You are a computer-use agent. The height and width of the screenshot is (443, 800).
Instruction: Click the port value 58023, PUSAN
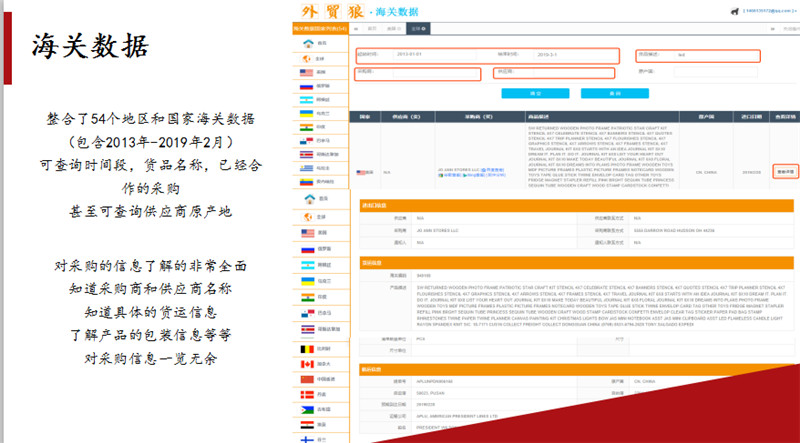[430, 393]
